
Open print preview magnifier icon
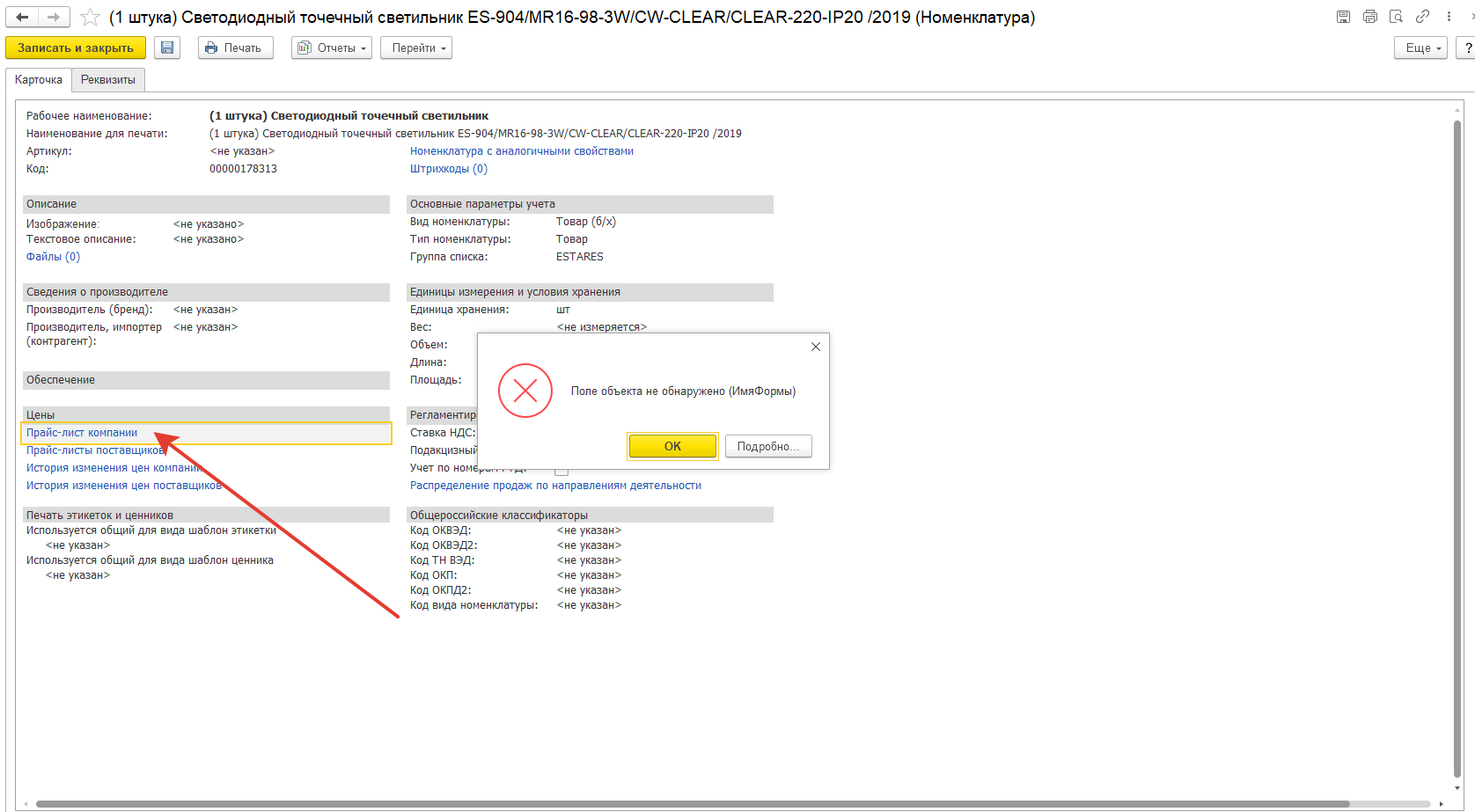pyautogui.click(x=1396, y=17)
